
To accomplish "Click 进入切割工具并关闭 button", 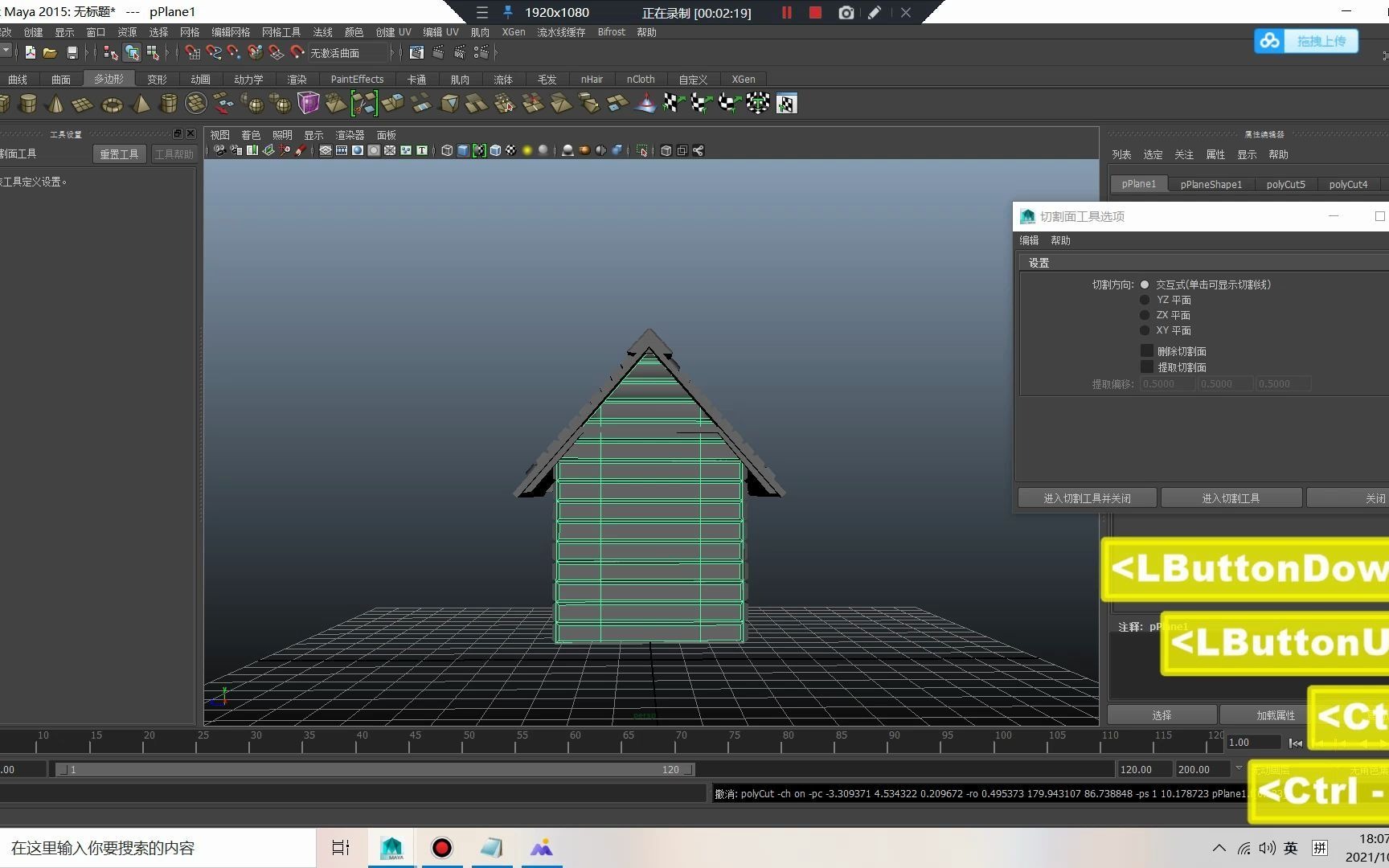I will (x=1088, y=498).
